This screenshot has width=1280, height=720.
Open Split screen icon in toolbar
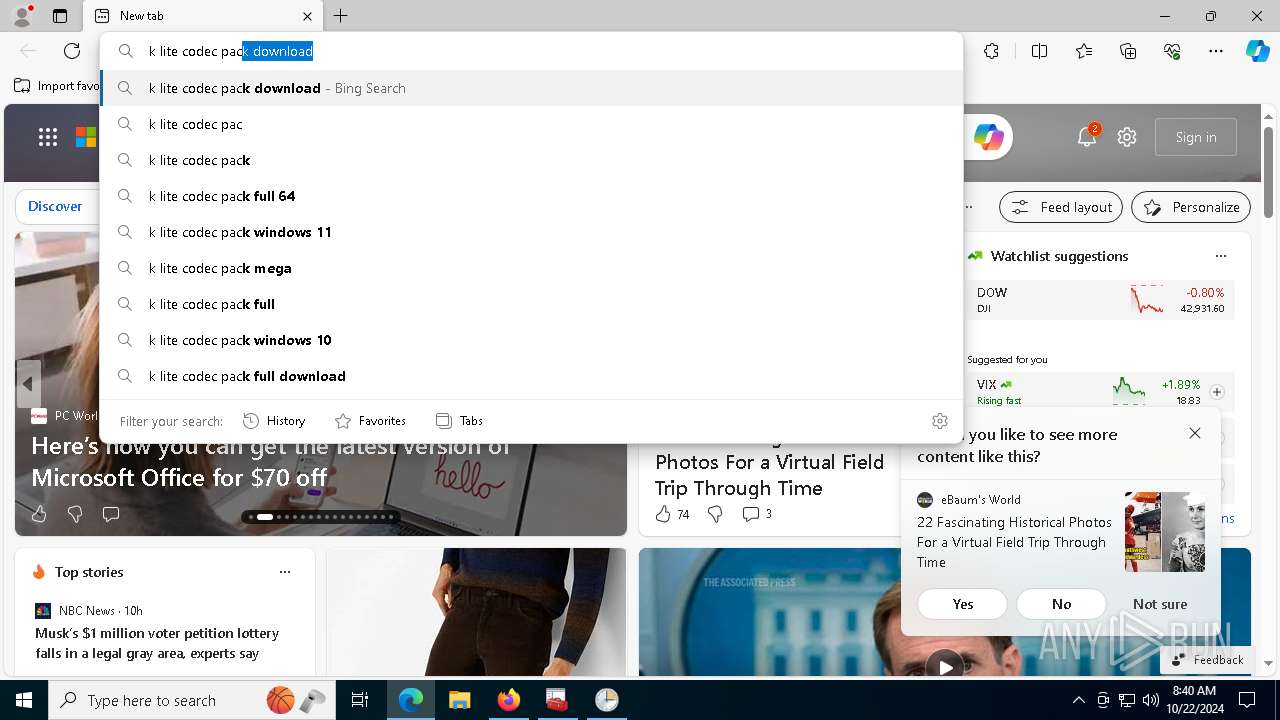tap(1039, 51)
